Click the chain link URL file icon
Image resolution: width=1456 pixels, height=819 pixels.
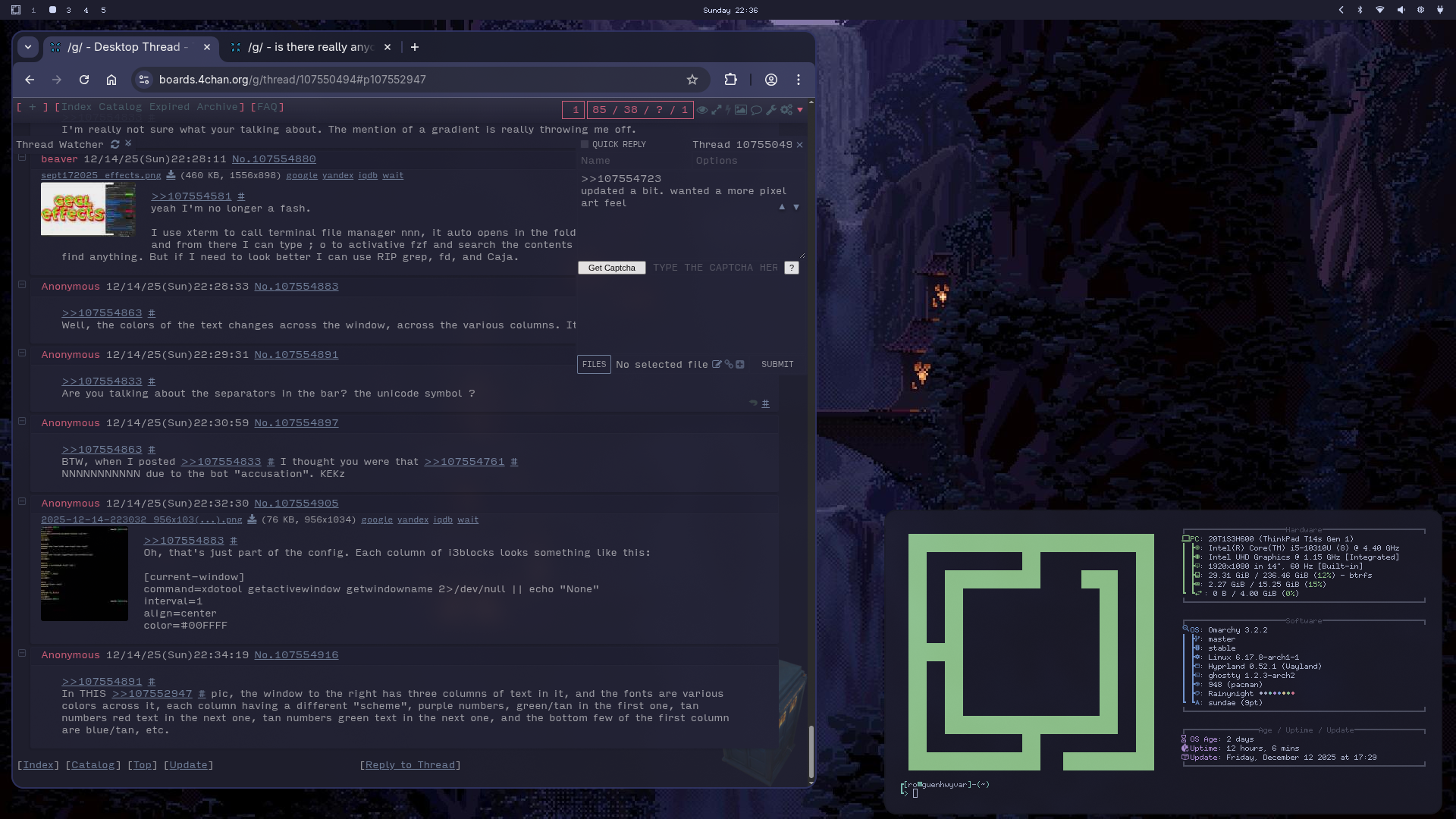tap(729, 365)
